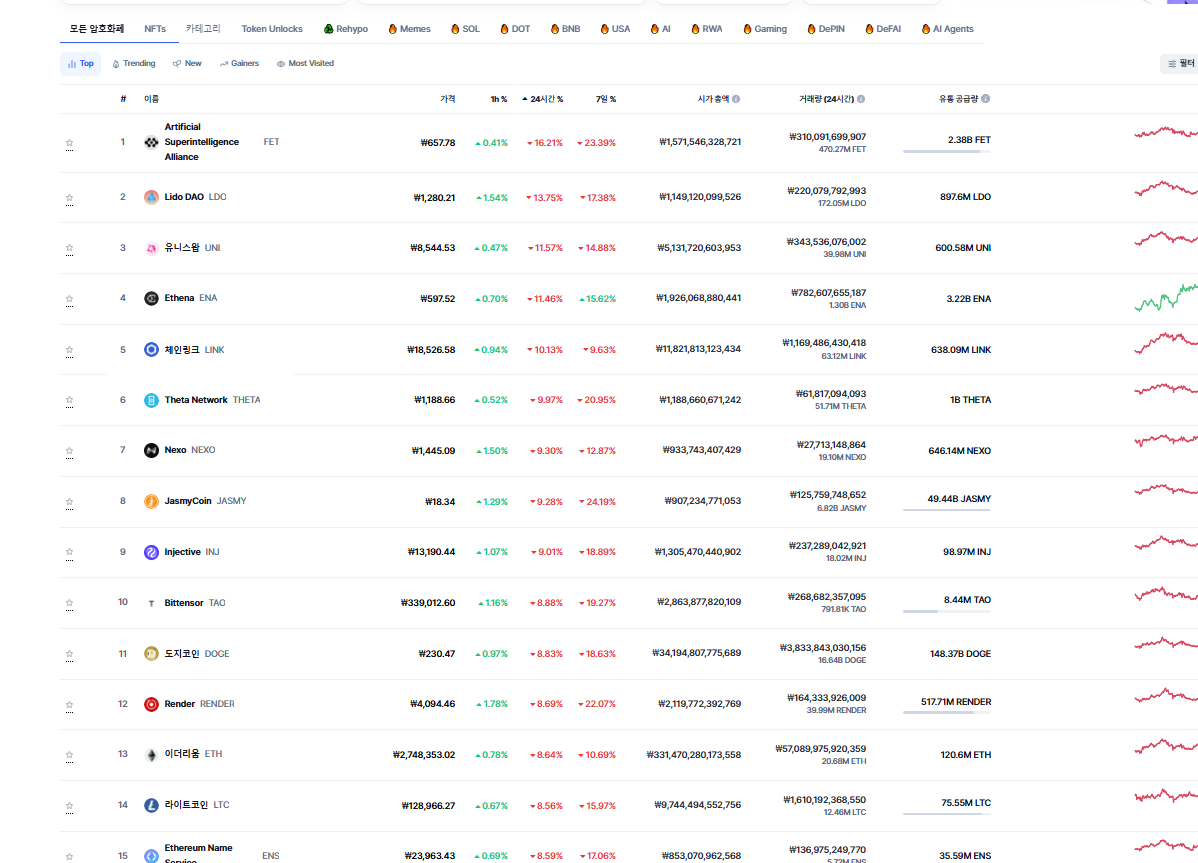Click the Nexo coin logo

[x=151, y=451]
